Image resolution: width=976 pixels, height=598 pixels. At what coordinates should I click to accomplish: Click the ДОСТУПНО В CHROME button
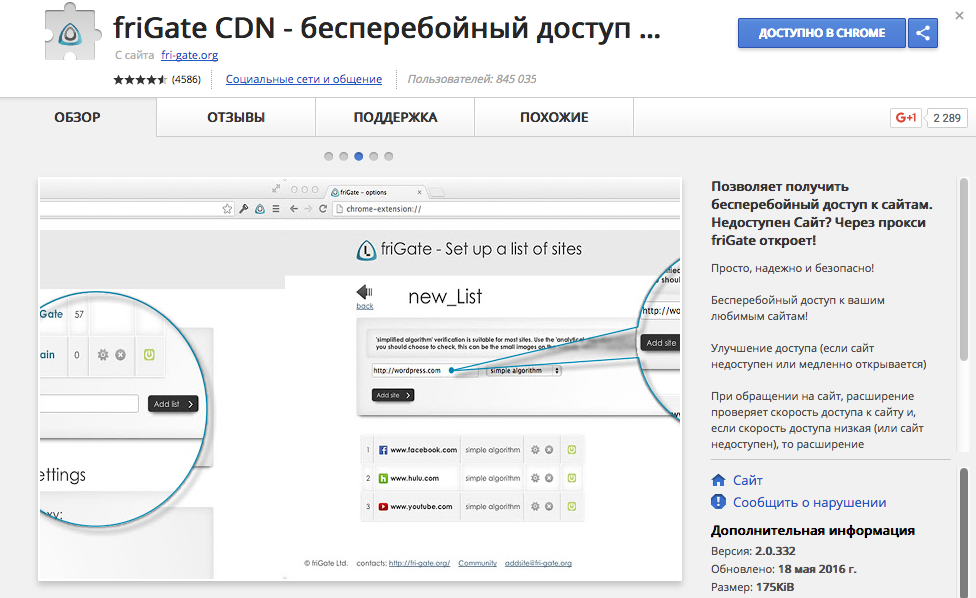coord(822,33)
